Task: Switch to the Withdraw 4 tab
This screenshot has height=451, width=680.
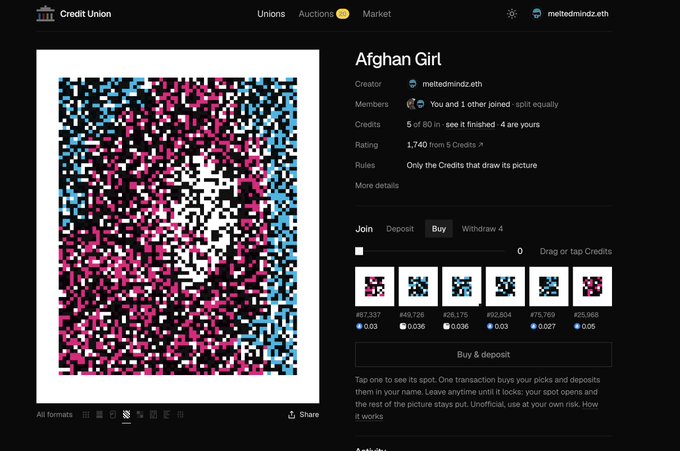Action: pos(482,229)
